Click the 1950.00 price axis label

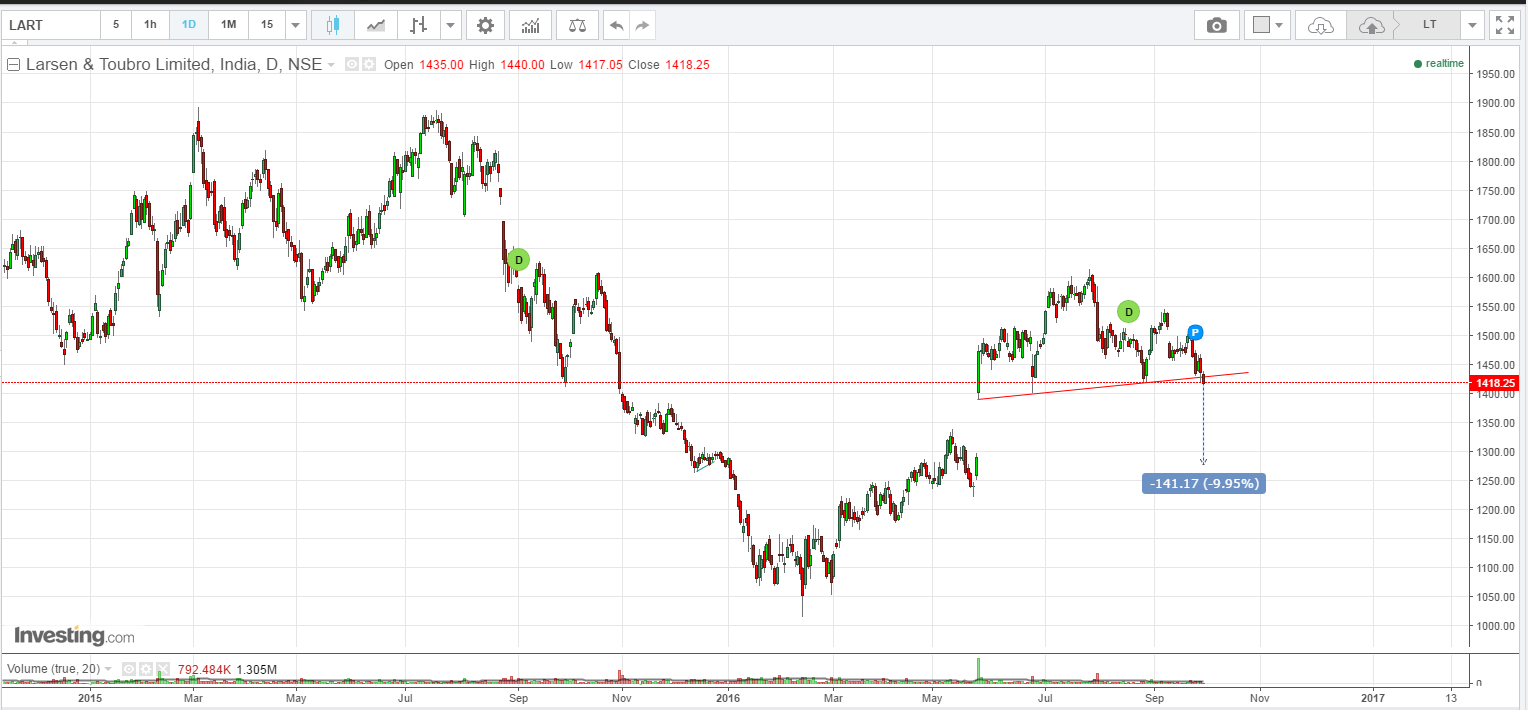coord(1497,74)
